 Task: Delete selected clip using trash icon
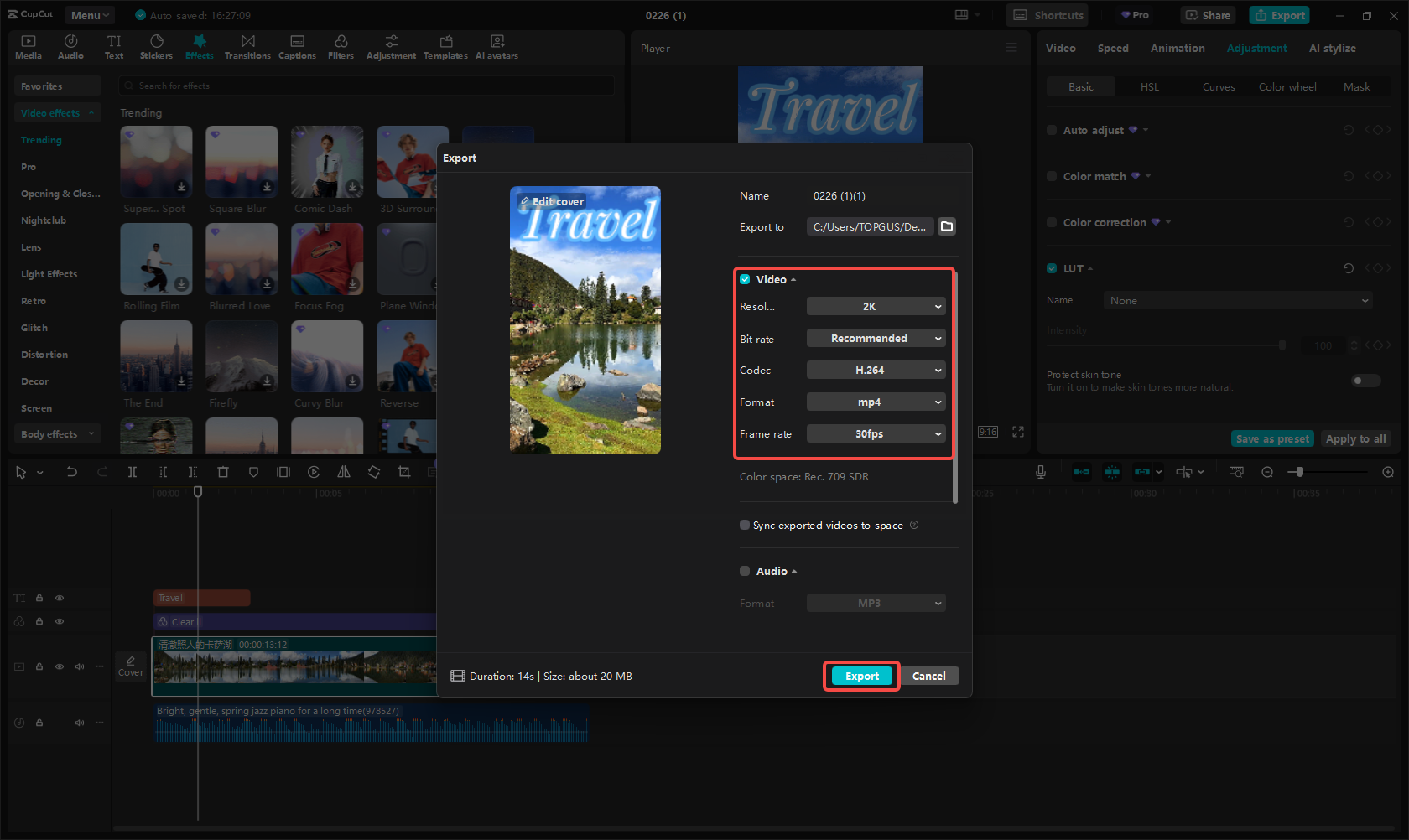[223, 471]
